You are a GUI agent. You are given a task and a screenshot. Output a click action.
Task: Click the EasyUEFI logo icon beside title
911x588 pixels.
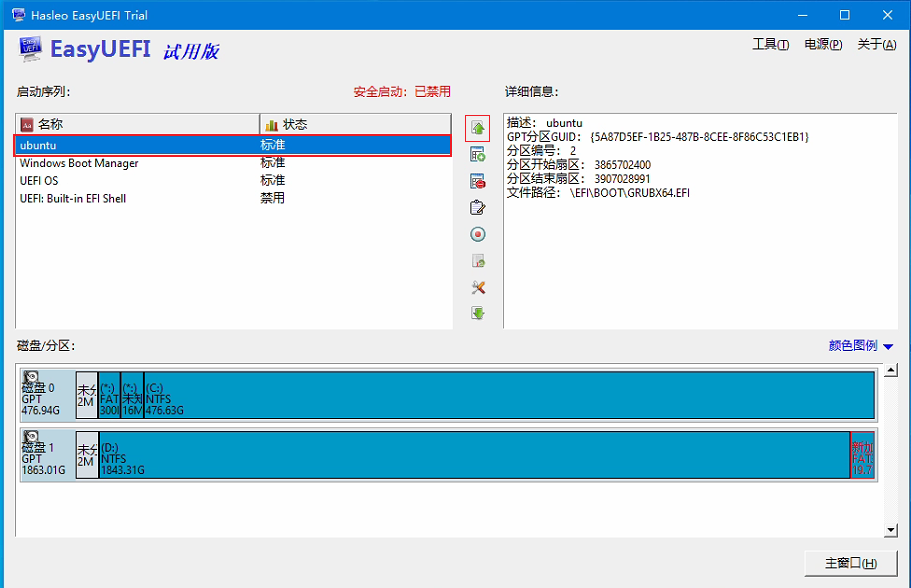[30, 49]
